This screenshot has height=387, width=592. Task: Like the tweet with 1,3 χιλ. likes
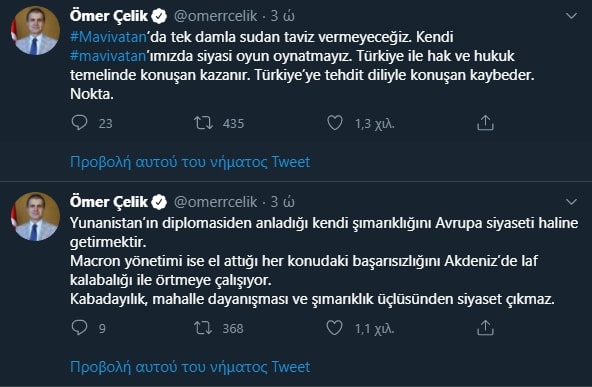pyautogui.click(x=335, y=123)
